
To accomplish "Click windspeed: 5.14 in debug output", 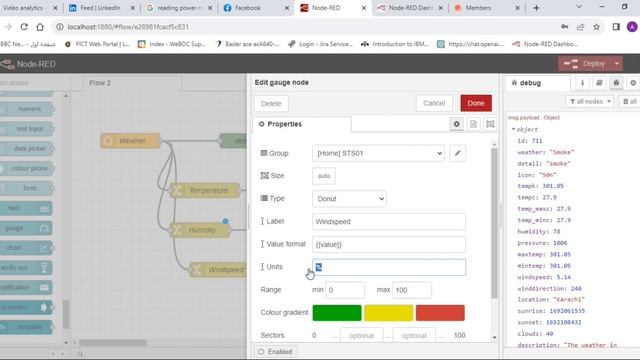I will point(544,277).
